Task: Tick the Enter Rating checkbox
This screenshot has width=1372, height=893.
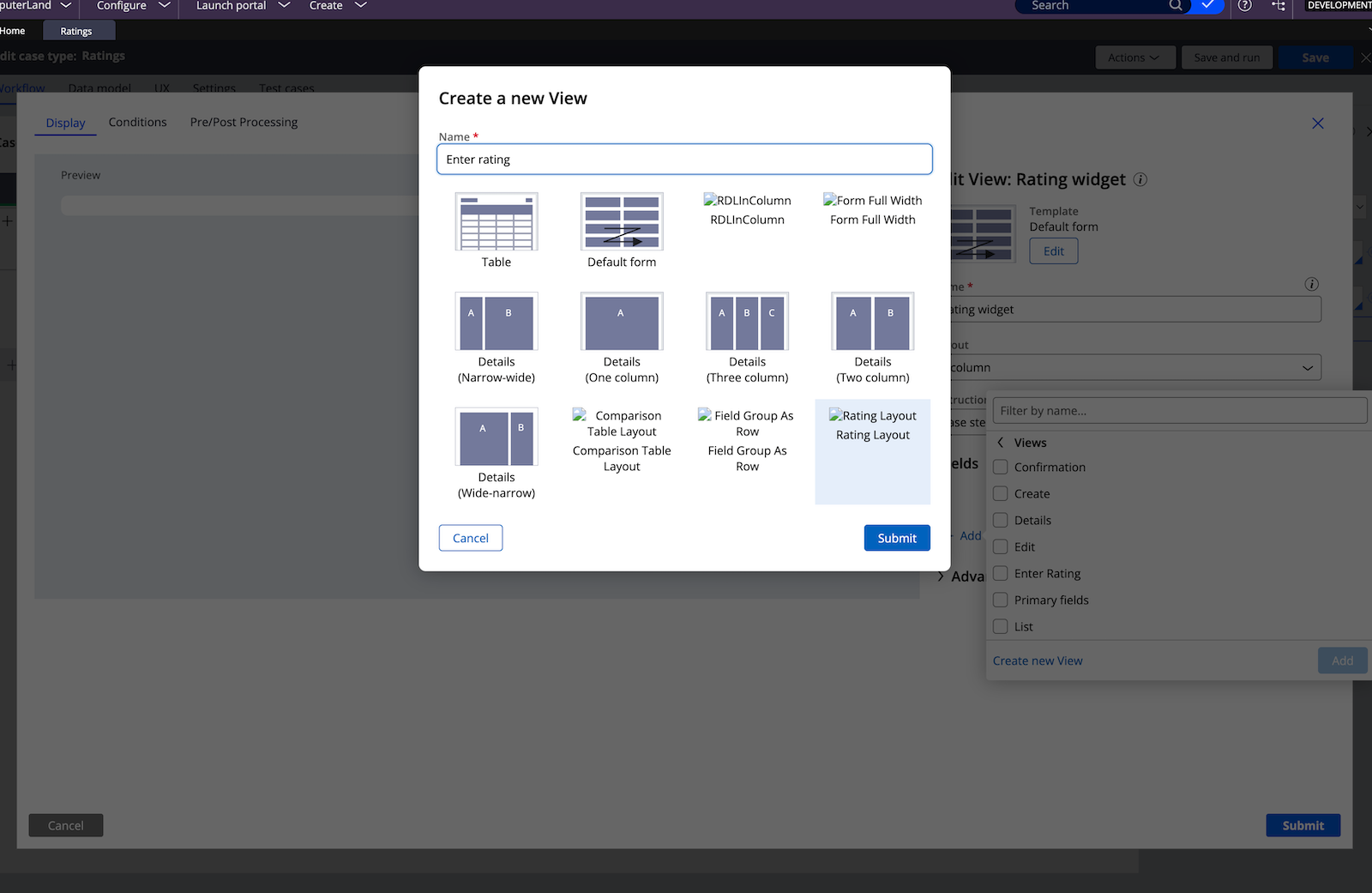Action: (x=1000, y=573)
